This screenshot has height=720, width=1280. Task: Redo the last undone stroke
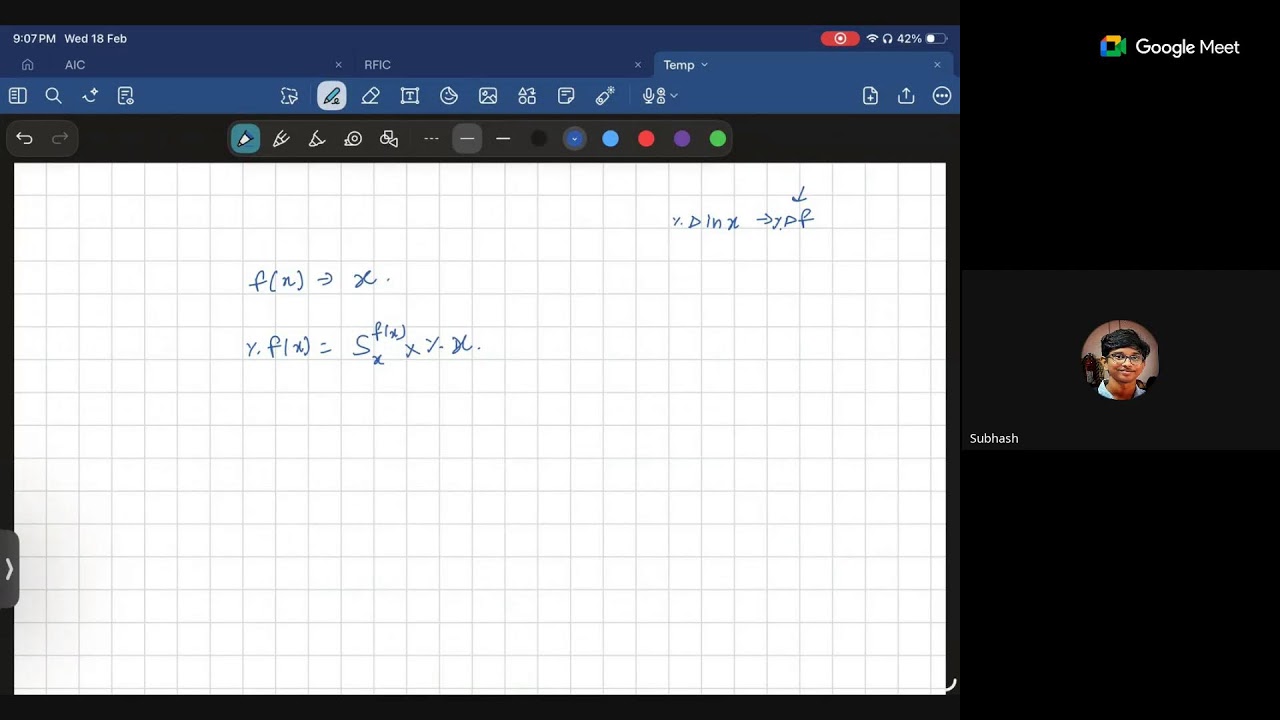(x=60, y=139)
